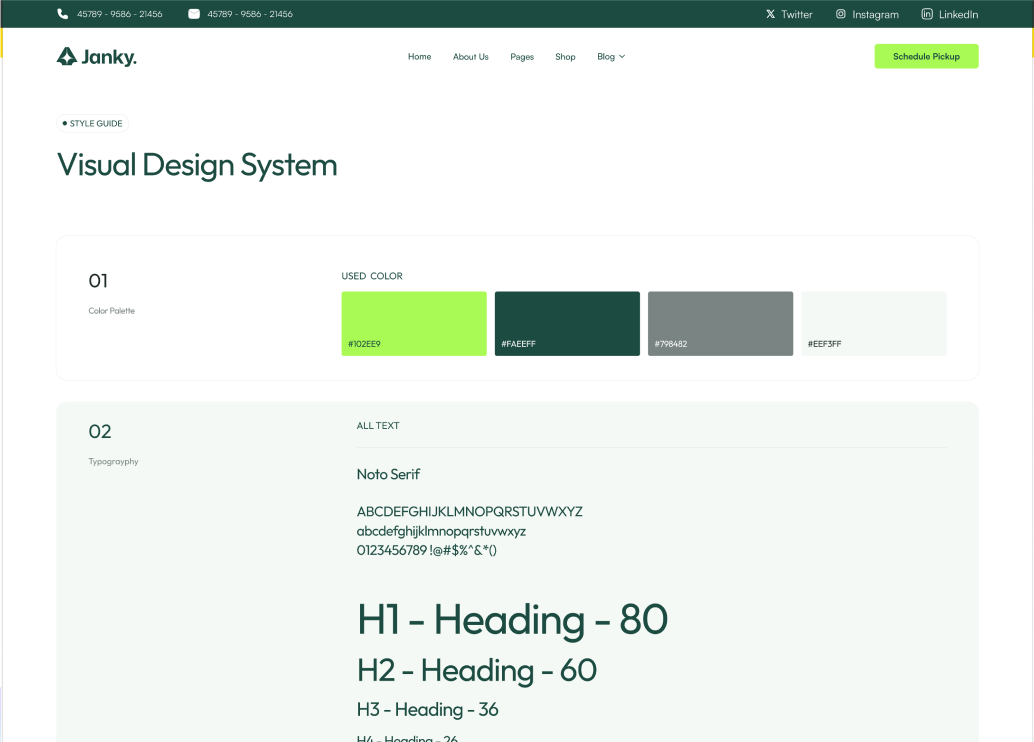Image resolution: width=1034 pixels, height=742 pixels.
Task: Click the Schedule Pickup button
Action: pyautogui.click(x=926, y=56)
